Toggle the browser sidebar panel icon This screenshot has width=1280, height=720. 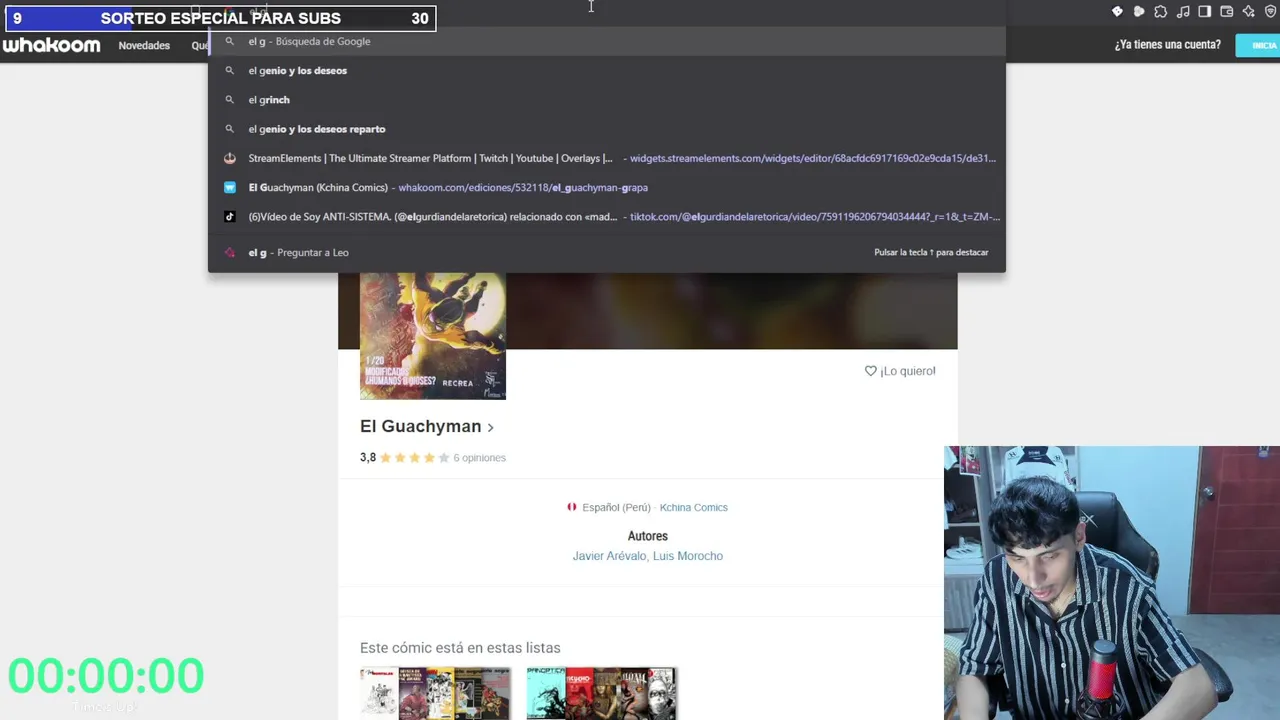point(1205,11)
